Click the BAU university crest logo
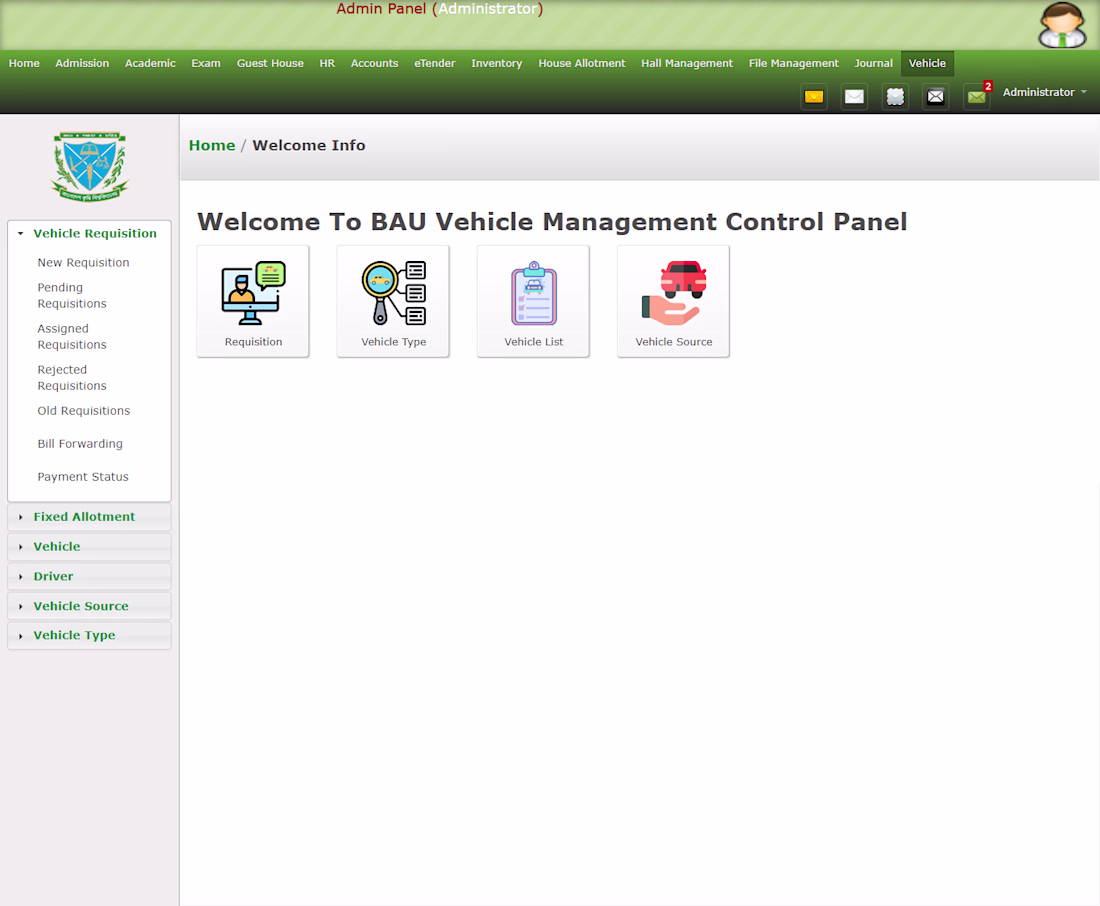Viewport: 1100px width, 906px height. coord(90,167)
